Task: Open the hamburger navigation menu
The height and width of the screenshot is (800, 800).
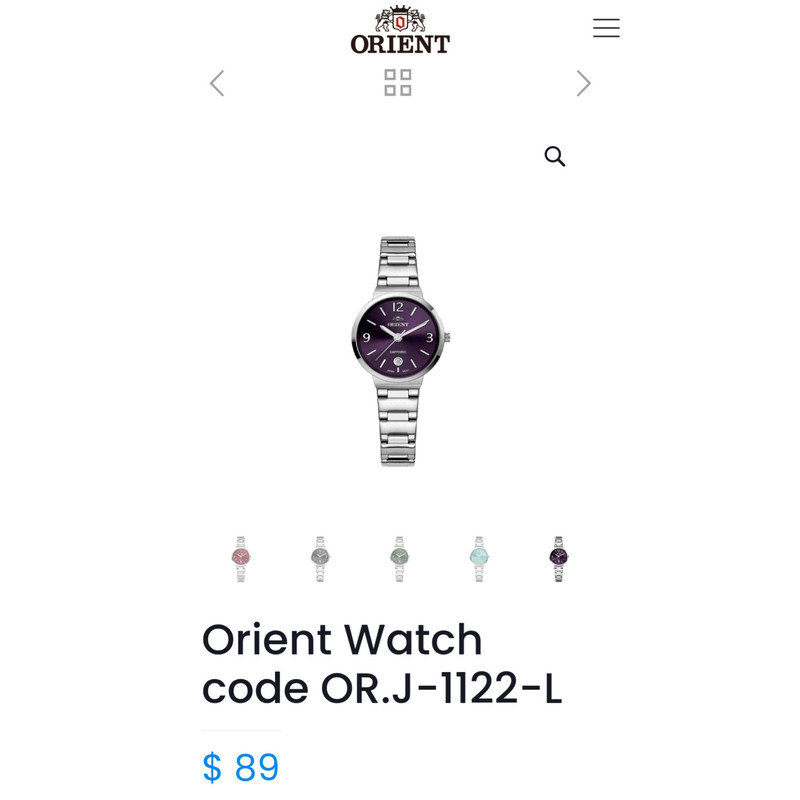Action: pos(606,28)
